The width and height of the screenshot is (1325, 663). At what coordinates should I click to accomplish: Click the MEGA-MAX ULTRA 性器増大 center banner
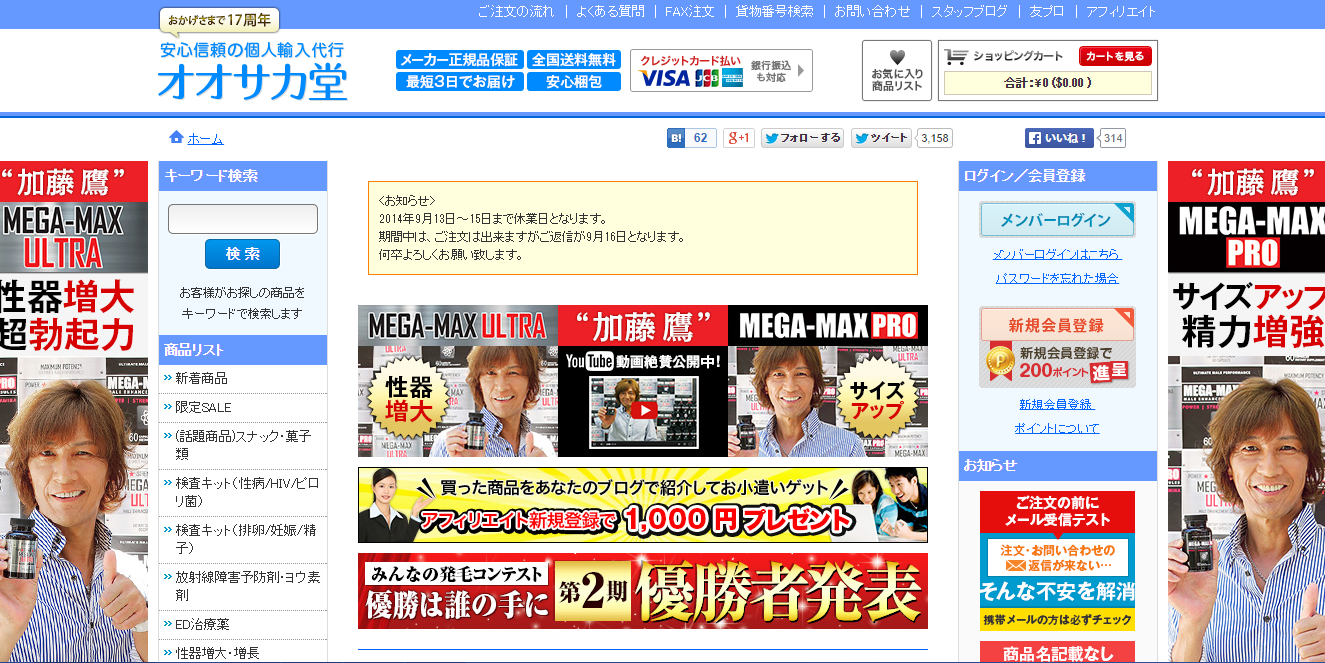pyautogui.click(x=458, y=381)
